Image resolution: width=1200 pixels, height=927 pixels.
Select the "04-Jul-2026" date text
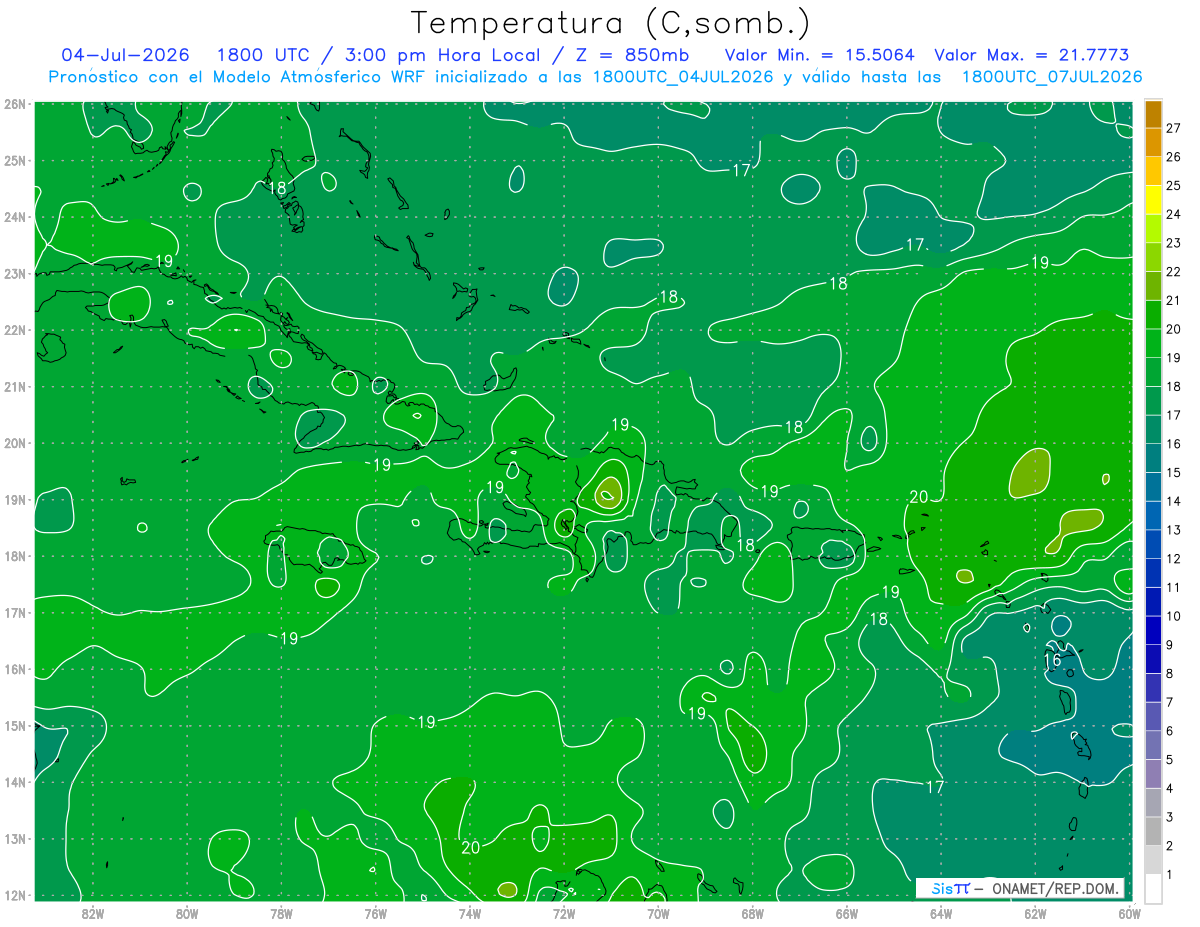click(x=125, y=55)
